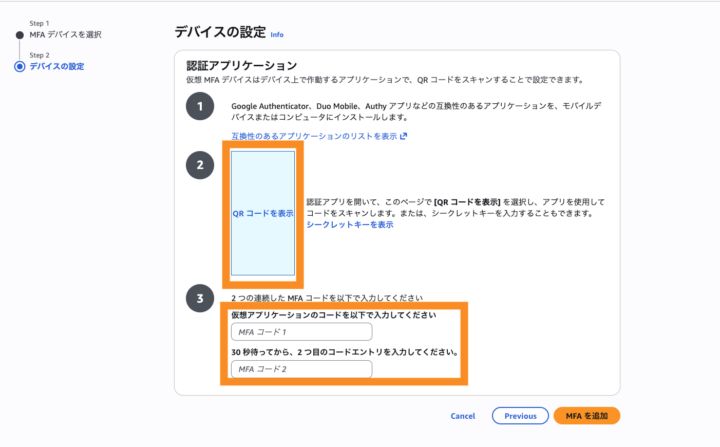The width and height of the screenshot is (720, 447).
Task: Click the 認証アプリケーション section heading
Action: (x=242, y=65)
